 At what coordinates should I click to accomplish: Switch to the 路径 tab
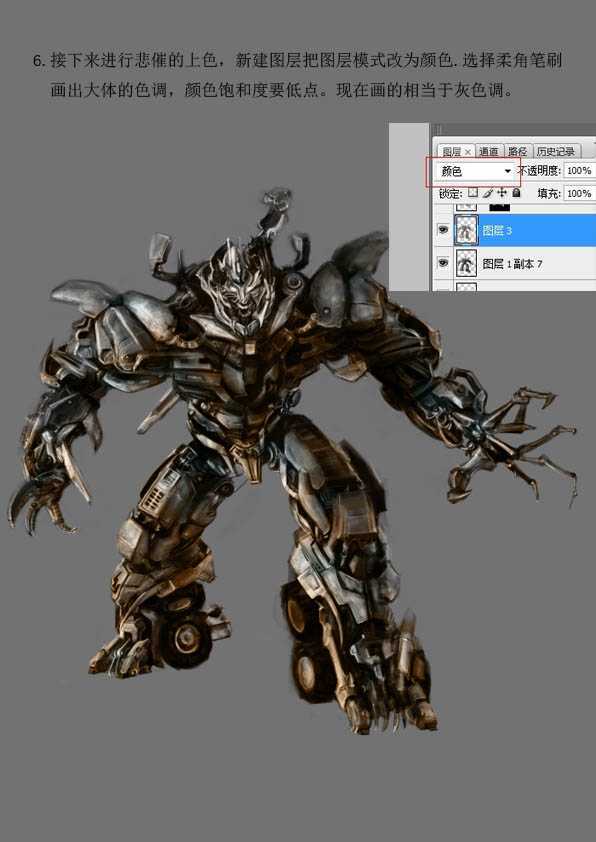[x=518, y=152]
